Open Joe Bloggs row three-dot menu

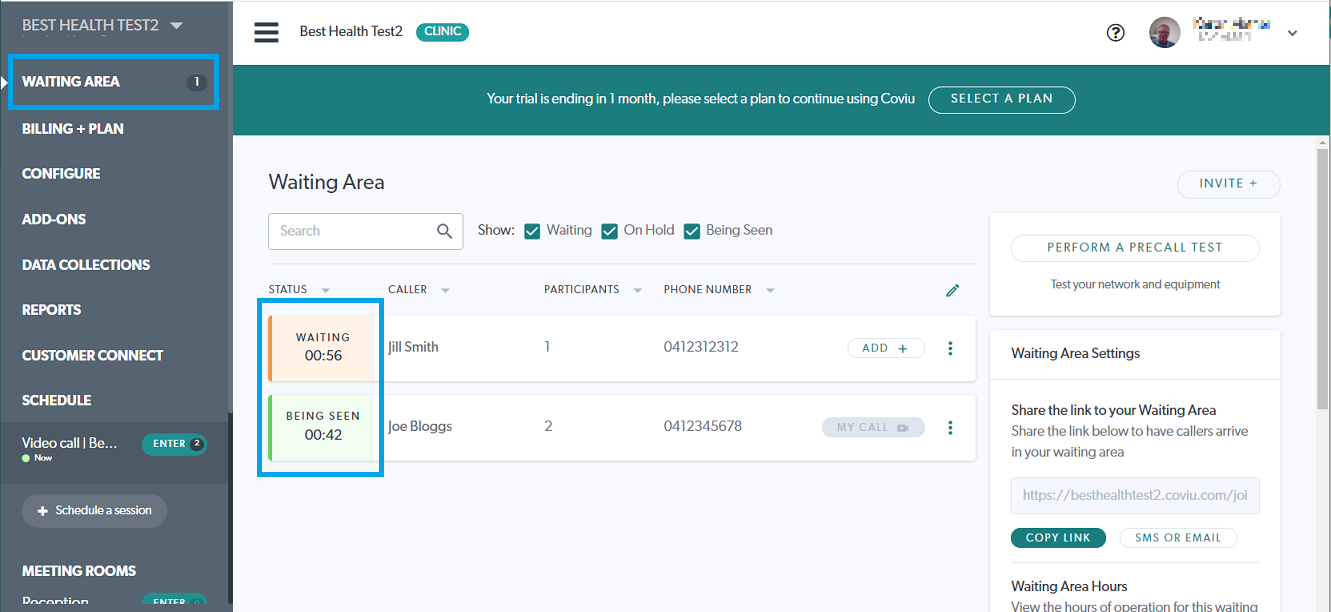(x=950, y=427)
